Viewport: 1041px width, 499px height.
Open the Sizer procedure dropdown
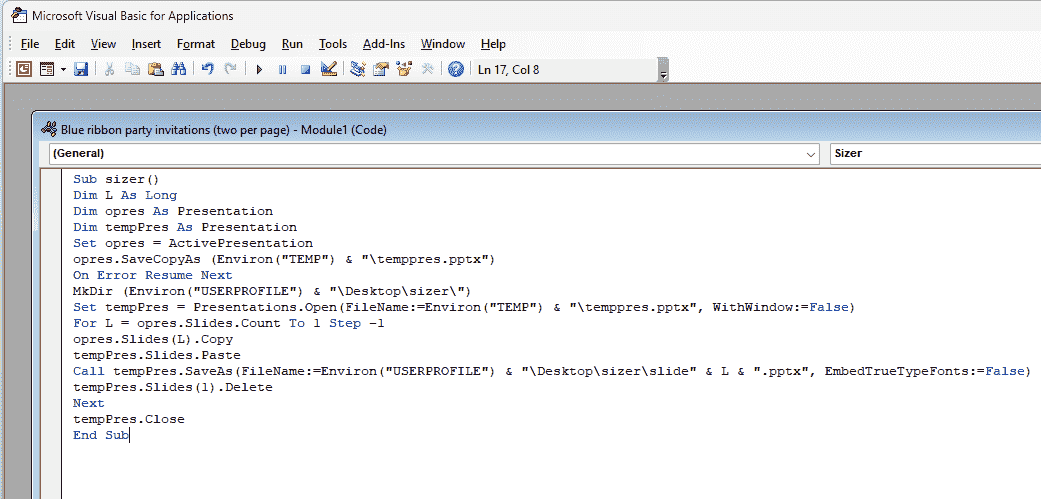(x=935, y=153)
